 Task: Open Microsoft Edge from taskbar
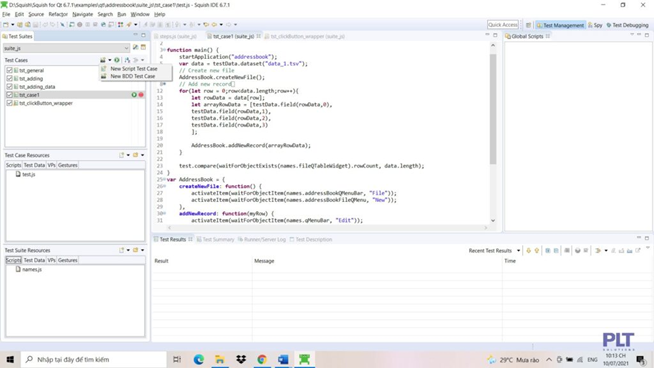click(199, 359)
